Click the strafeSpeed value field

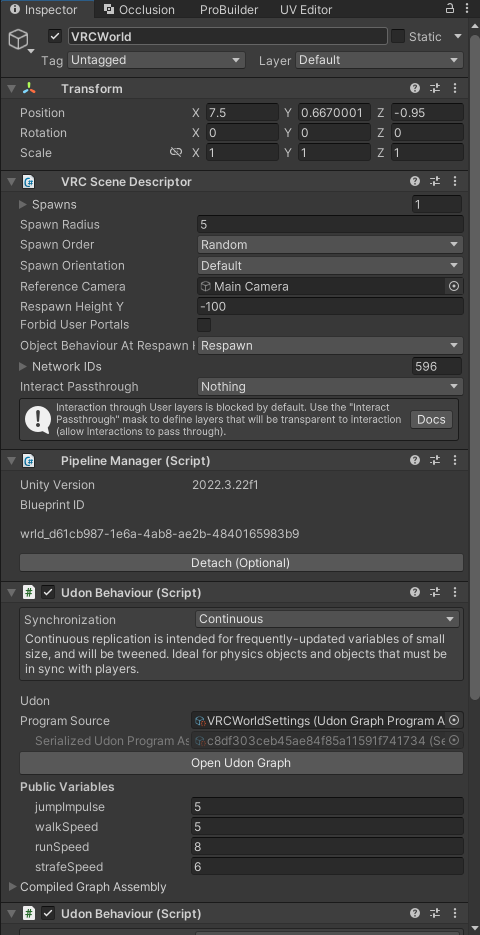(x=327, y=867)
